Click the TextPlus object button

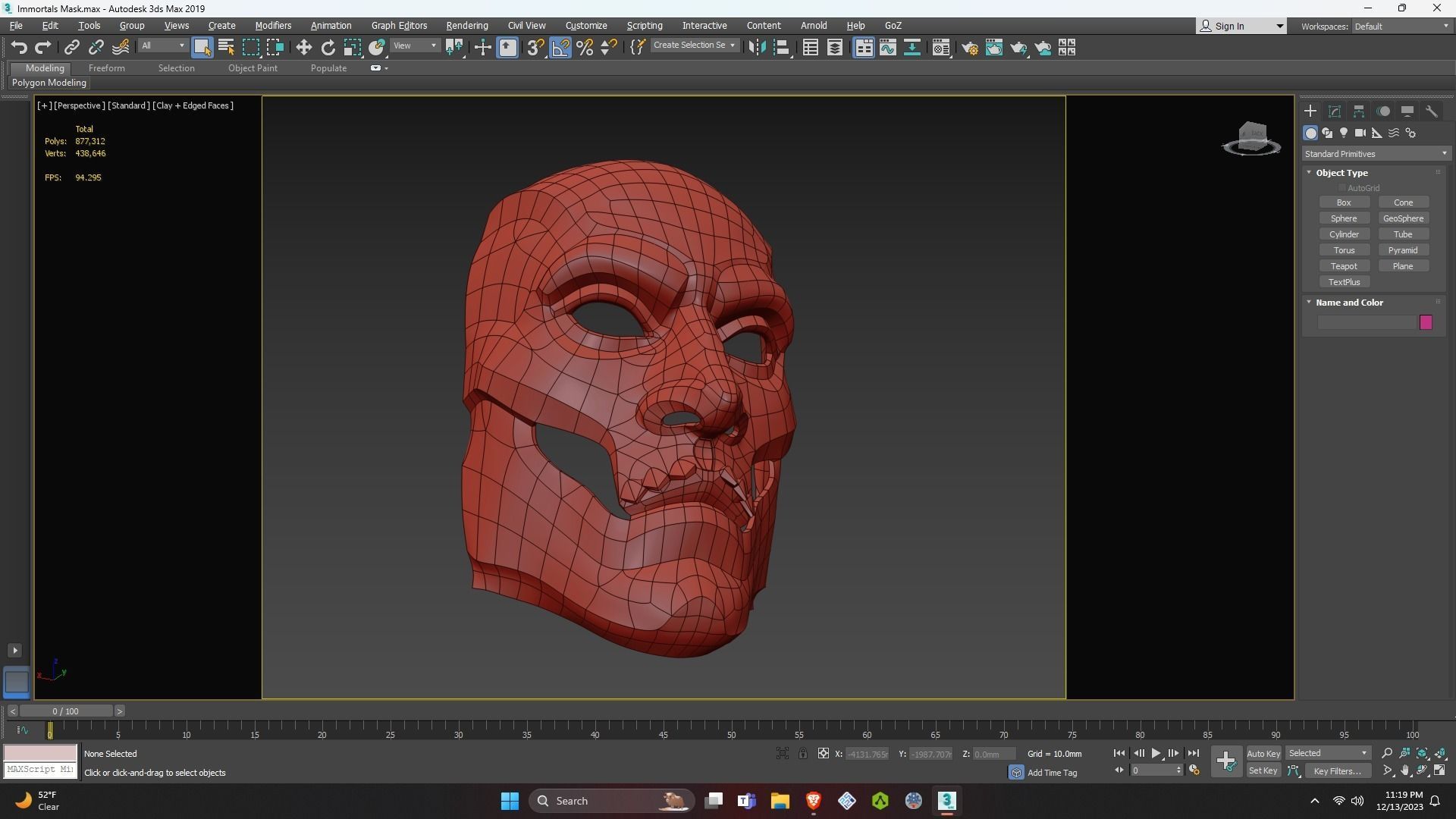point(1344,282)
